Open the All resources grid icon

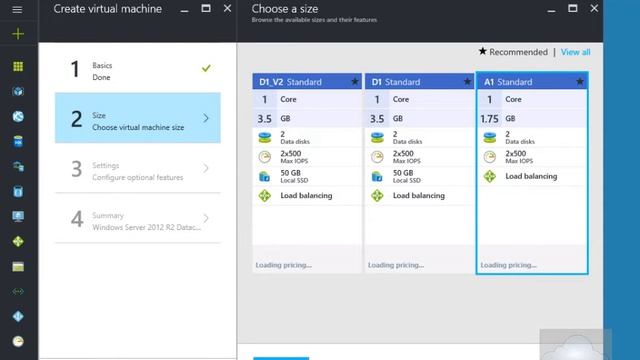point(18,67)
